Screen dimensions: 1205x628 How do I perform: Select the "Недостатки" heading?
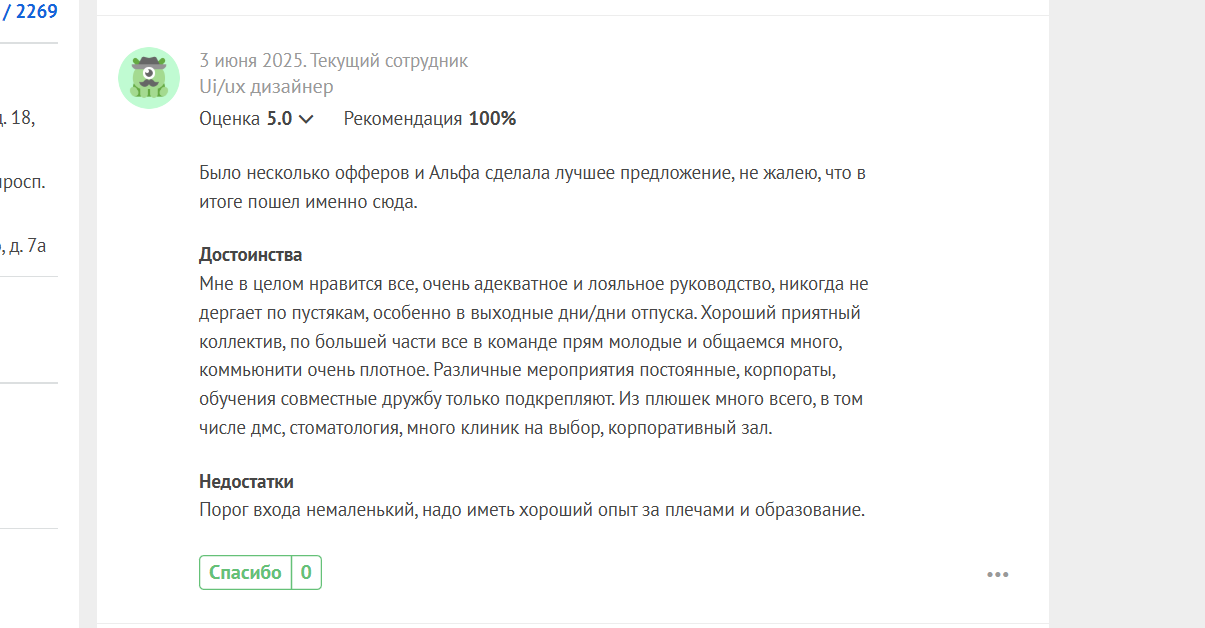point(246,482)
